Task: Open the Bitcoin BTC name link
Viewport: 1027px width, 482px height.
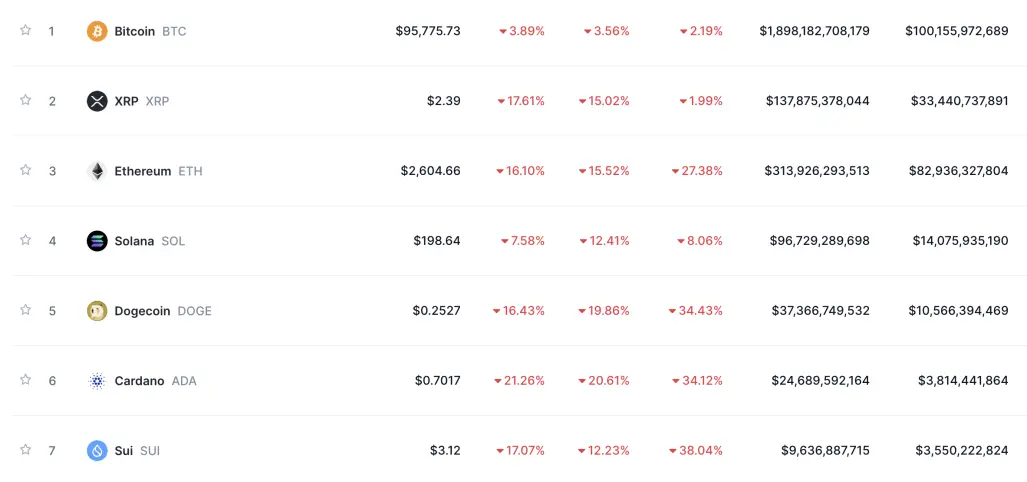Action: [x=150, y=31]
